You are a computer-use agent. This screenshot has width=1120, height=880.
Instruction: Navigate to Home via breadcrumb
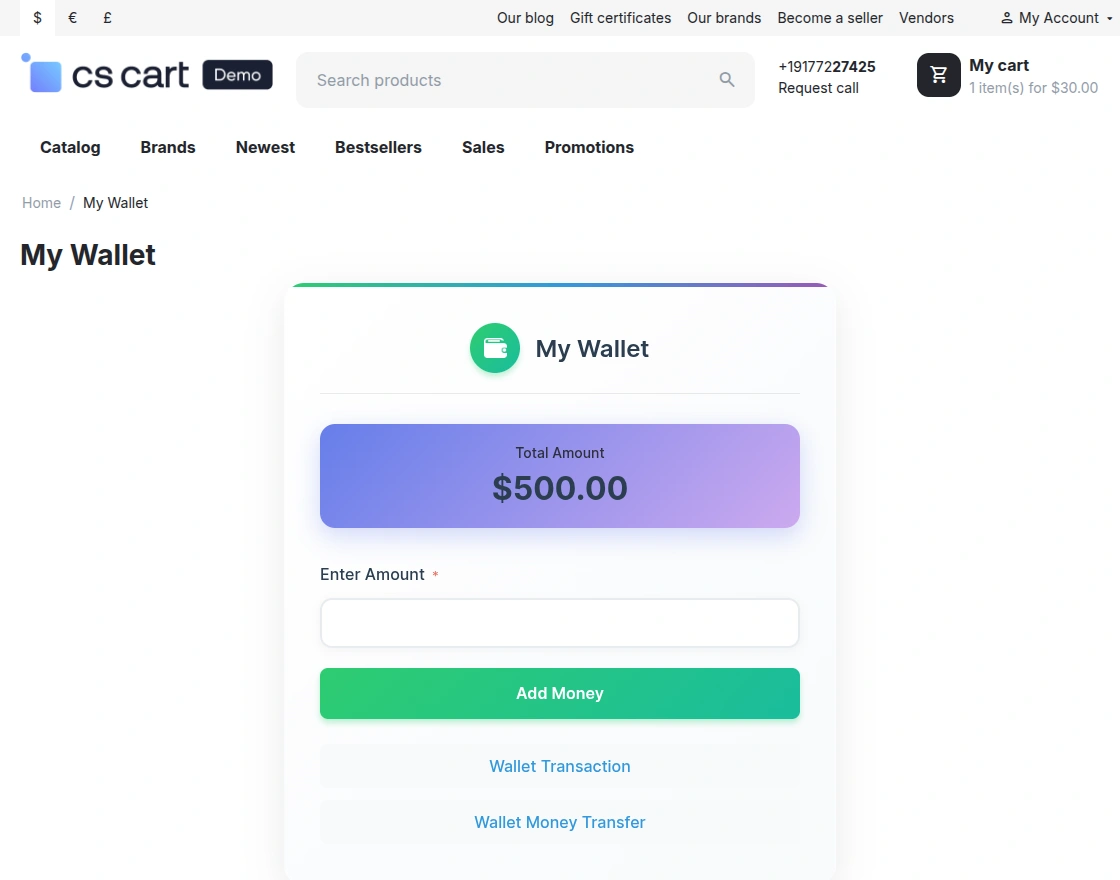pyautogui.click(x=41, y=202)
